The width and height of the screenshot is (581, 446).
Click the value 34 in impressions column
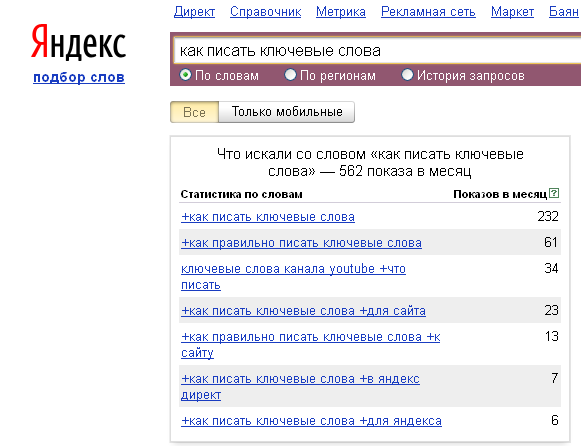pyautogui.click(x=551, y=268)
